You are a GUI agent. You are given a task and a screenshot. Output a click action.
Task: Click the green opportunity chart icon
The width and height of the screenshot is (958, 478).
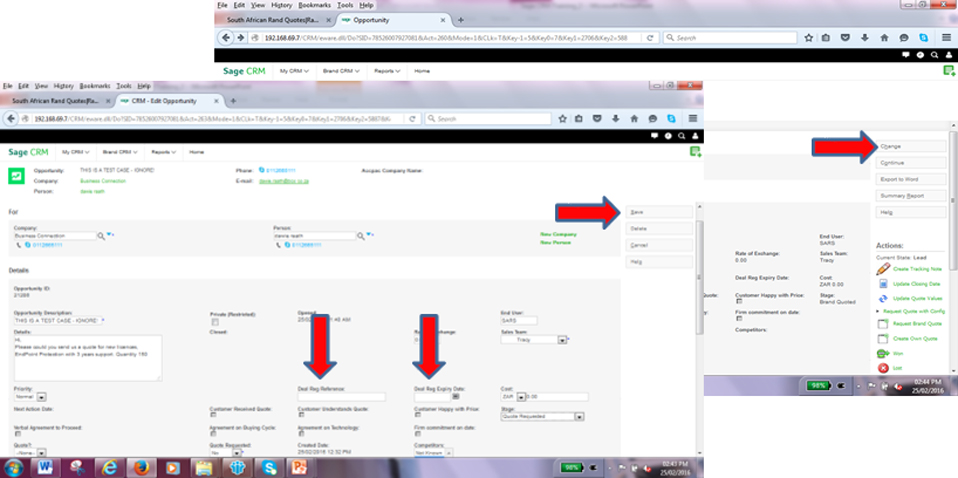click(16, 175)
